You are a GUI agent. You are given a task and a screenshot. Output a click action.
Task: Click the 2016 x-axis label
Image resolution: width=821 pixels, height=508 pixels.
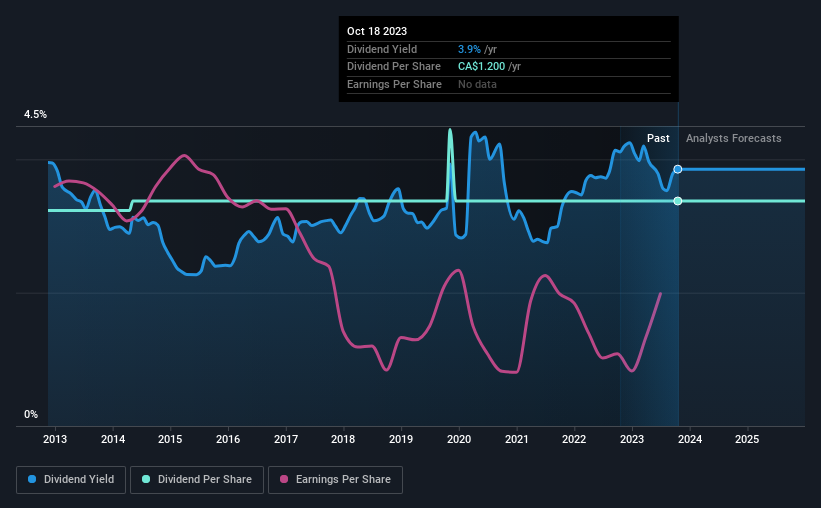click(x=228, y=439)
